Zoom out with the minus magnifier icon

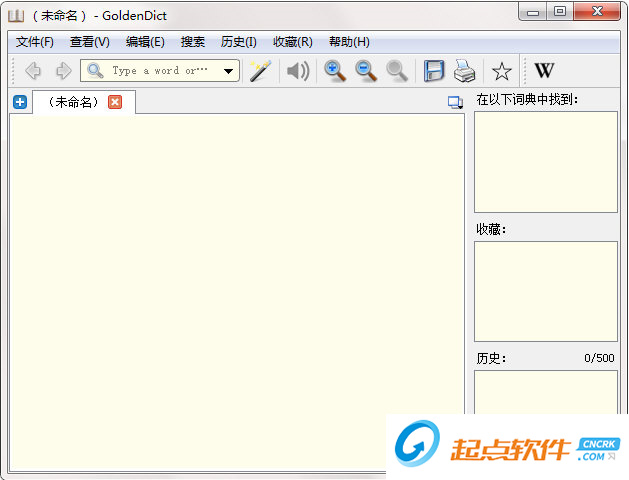pyautogui.click(x=366, y=71)
